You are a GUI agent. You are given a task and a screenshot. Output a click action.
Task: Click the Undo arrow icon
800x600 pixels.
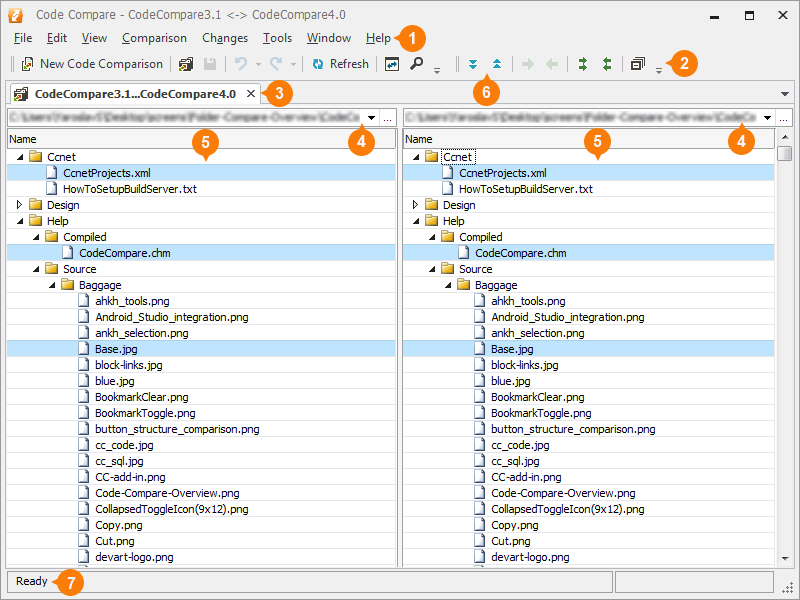[x=241, y=64]
